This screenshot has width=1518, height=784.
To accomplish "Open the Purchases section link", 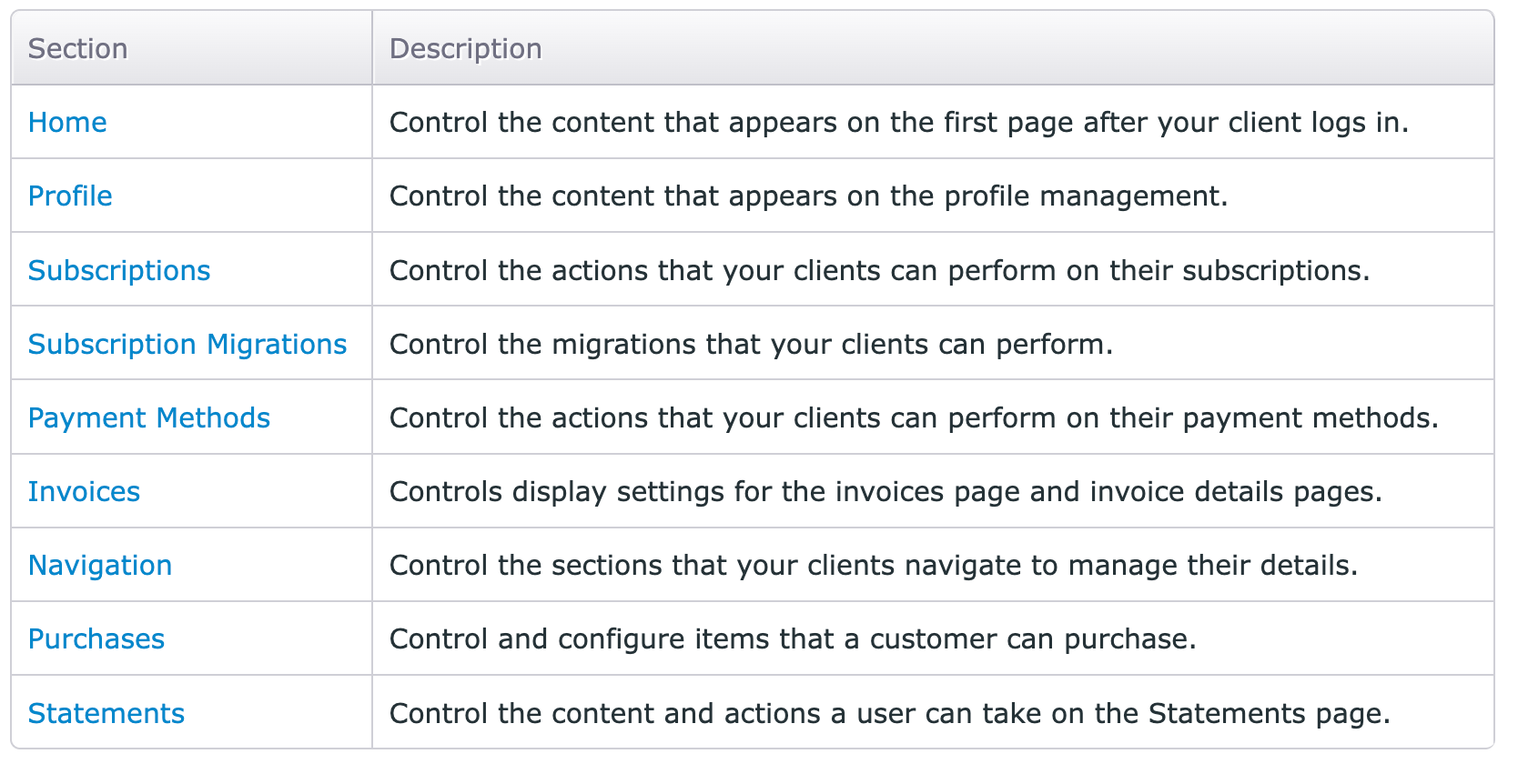I will tap(96, 638).
